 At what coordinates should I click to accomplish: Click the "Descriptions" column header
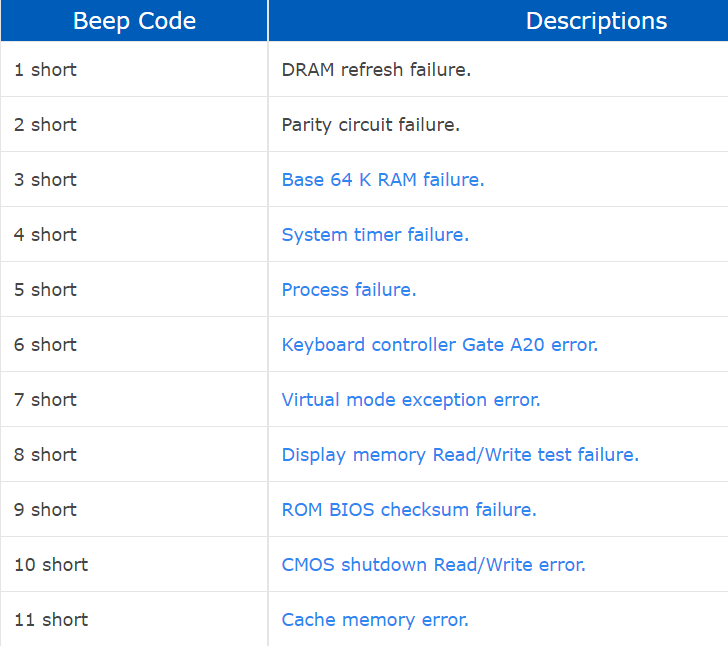tap(596, 21)
